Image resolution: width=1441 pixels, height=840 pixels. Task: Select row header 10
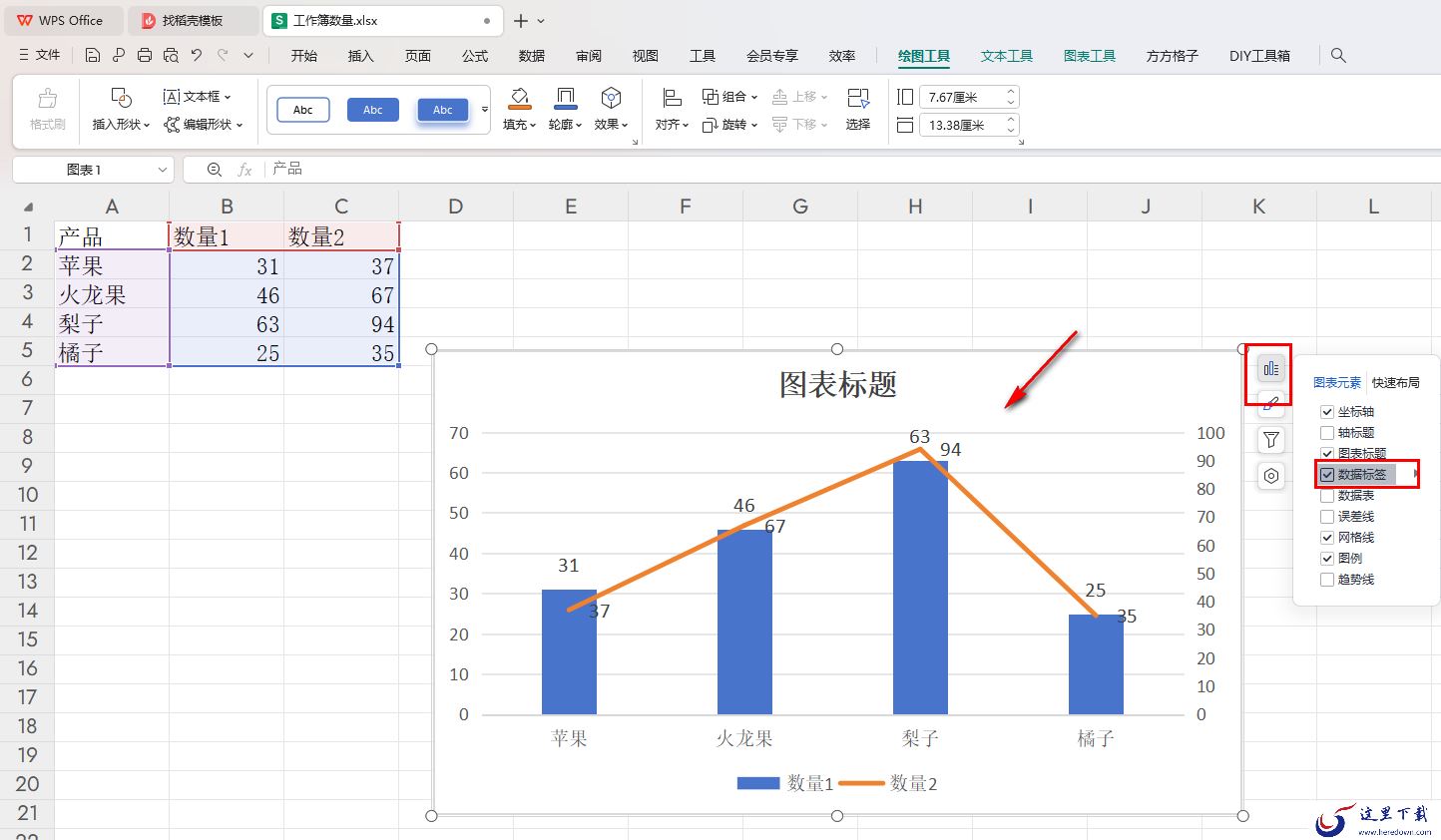pos(27,495)
